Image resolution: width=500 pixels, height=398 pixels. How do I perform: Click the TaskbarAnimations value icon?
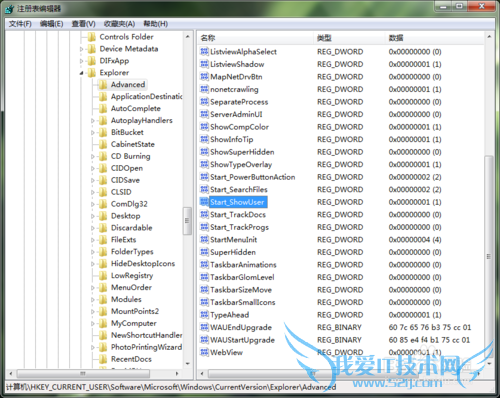204,265
